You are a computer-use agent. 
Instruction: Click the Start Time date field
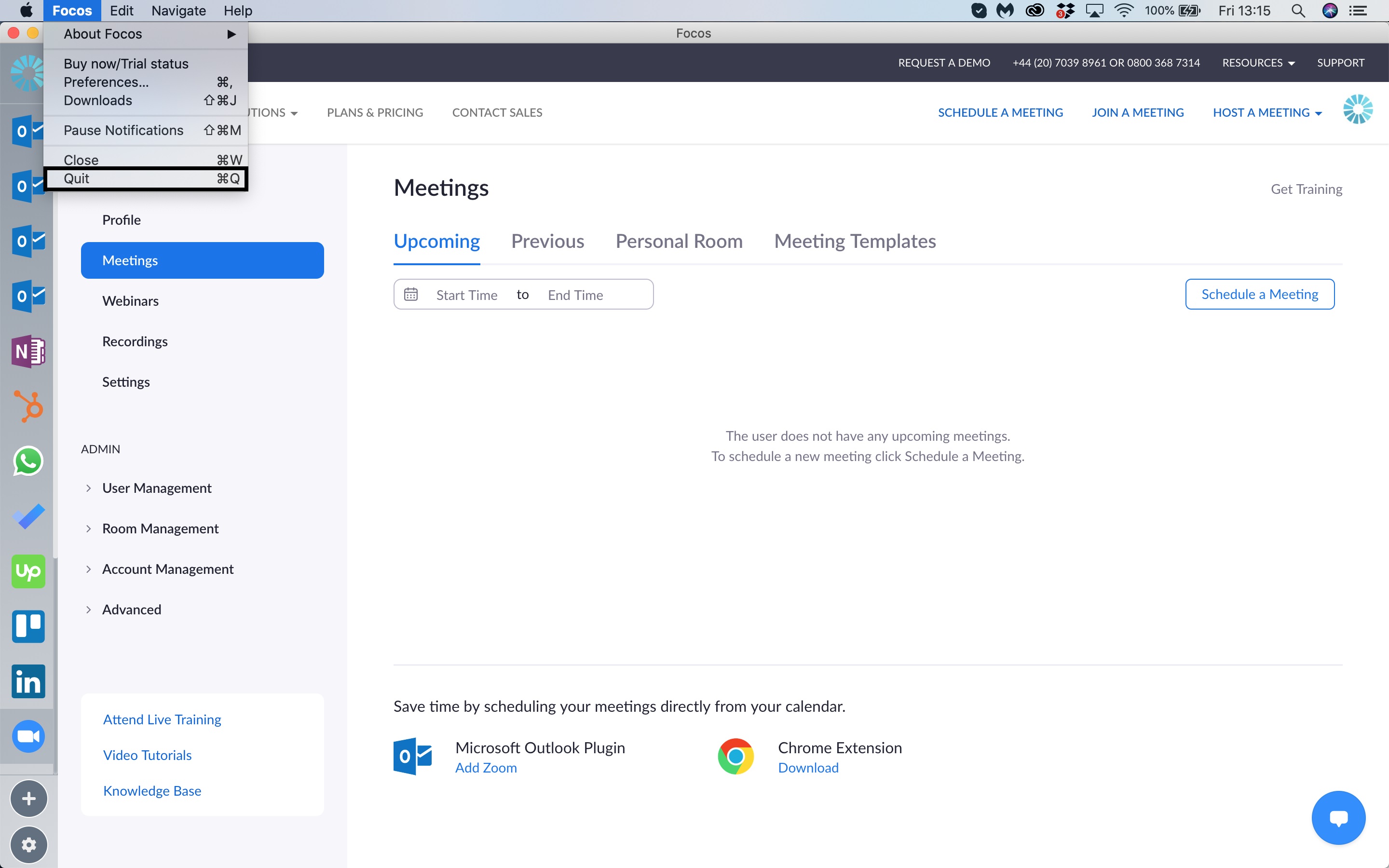(466, 295)
